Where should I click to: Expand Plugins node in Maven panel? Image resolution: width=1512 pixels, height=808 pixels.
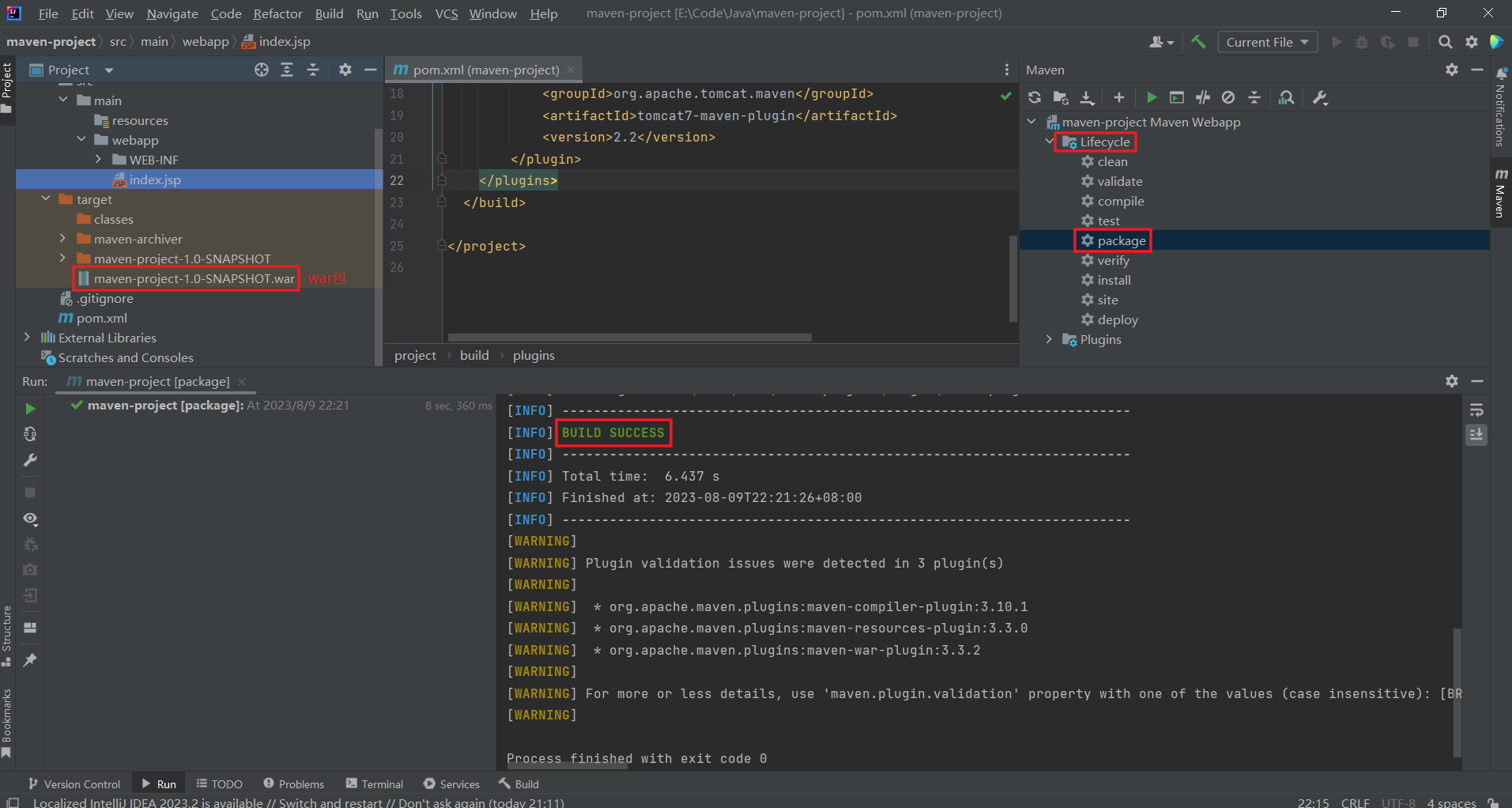pyautogui.click(x=1049, y=339)
